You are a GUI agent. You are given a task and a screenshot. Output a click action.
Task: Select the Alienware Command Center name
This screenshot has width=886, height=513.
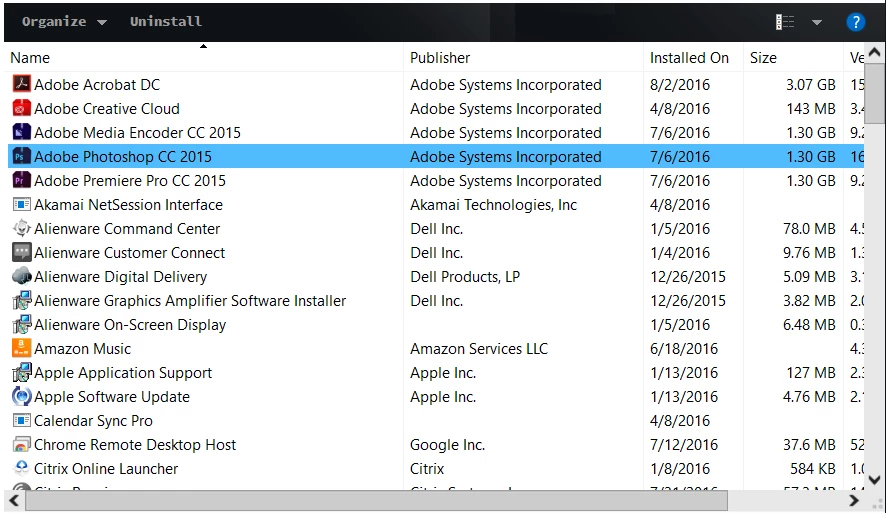127,229
